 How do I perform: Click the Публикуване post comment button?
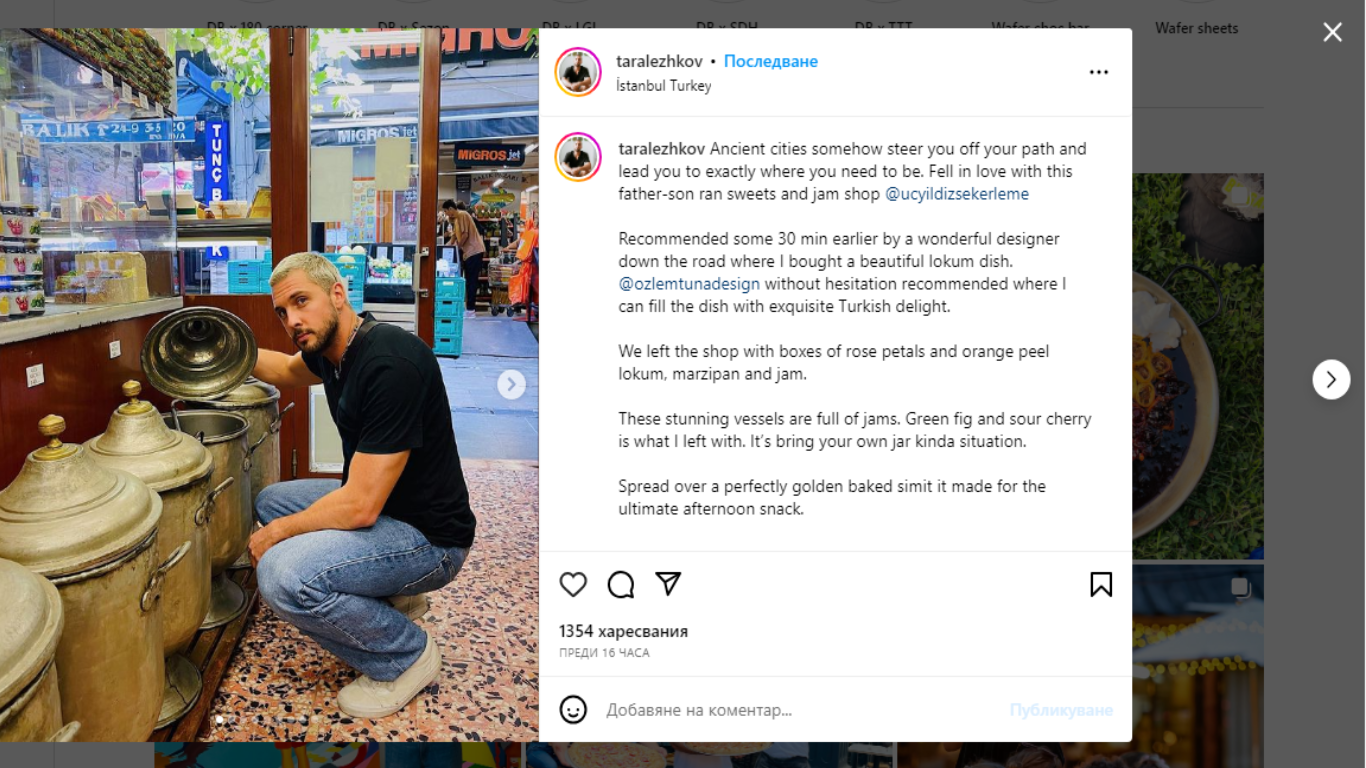pos(1061,710)
